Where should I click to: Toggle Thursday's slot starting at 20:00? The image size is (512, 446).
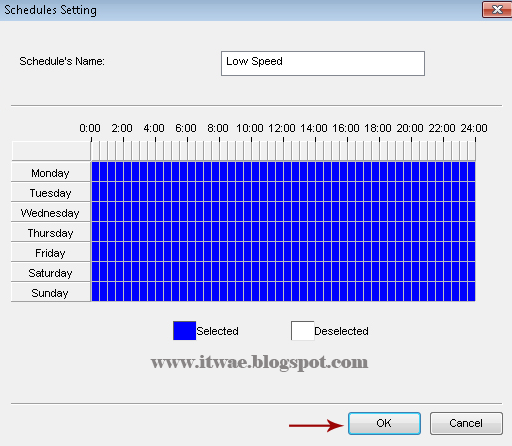(x=415, y=232)
